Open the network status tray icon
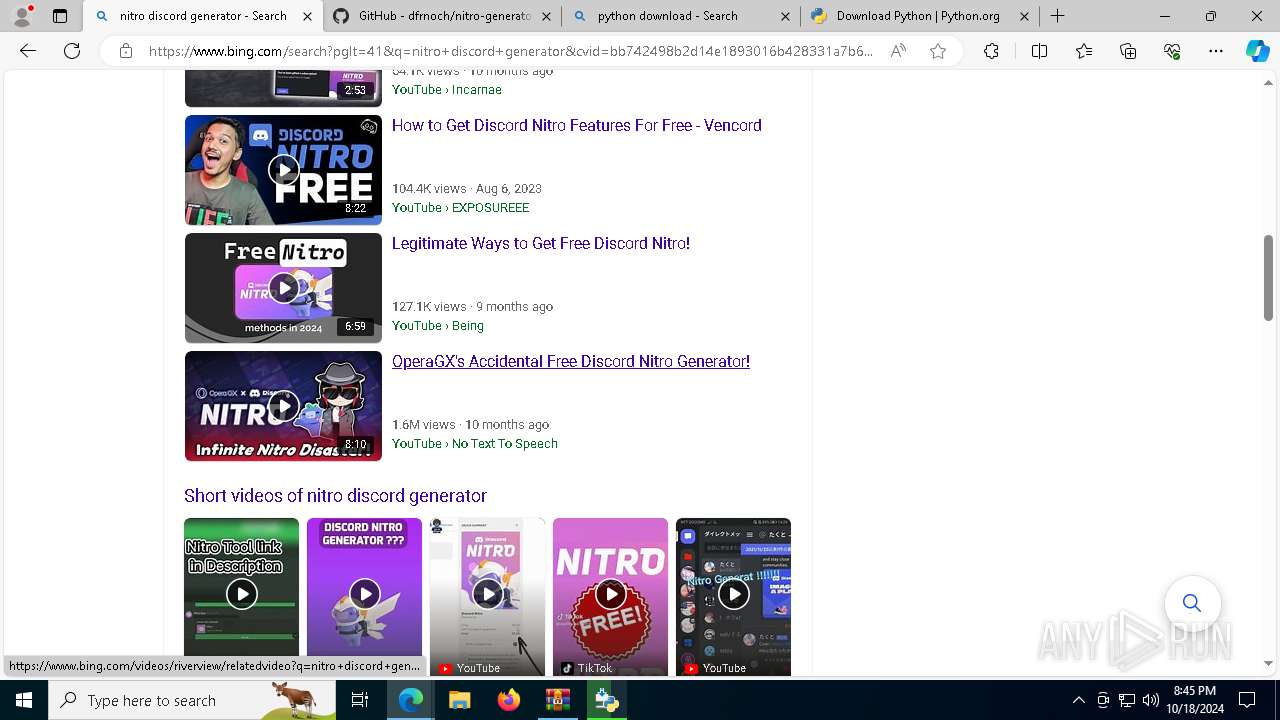1280x720 pixels. (x=1127, y=700)
